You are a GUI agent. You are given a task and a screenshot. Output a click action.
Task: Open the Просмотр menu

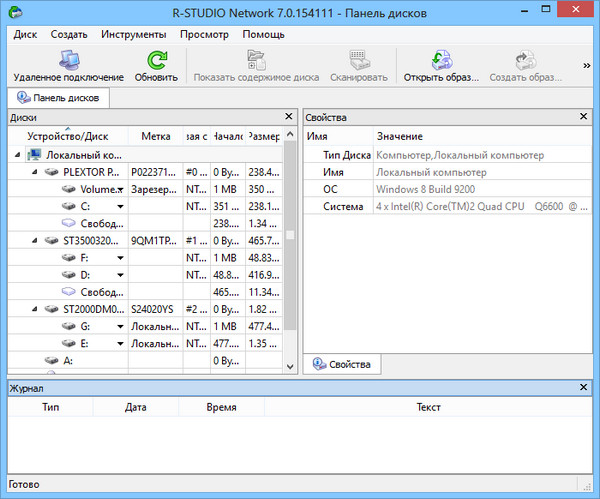tap(204, 34)
